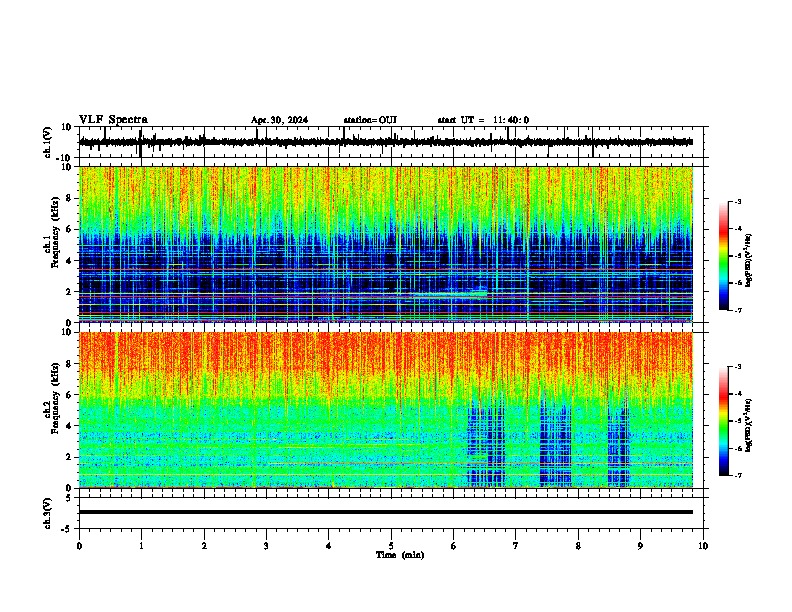Click the '-7' label on ch.1 colorbar
The image size is (792, 612).
[738, 310]
